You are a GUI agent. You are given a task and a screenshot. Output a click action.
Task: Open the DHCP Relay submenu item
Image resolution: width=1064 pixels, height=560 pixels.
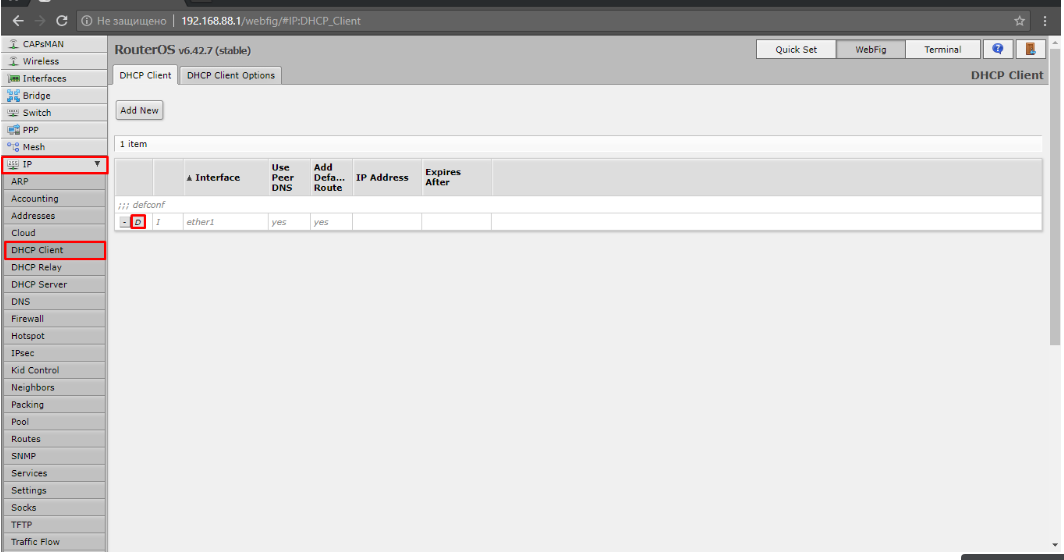coord(54,267)
